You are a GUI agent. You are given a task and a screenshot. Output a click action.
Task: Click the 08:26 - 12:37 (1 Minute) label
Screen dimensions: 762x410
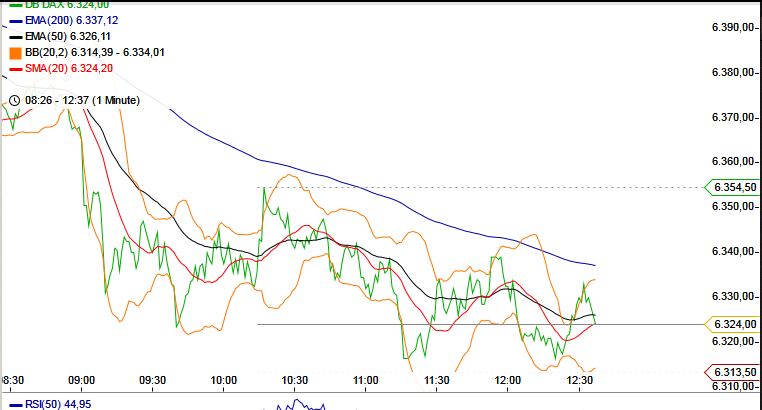[83, 101]
